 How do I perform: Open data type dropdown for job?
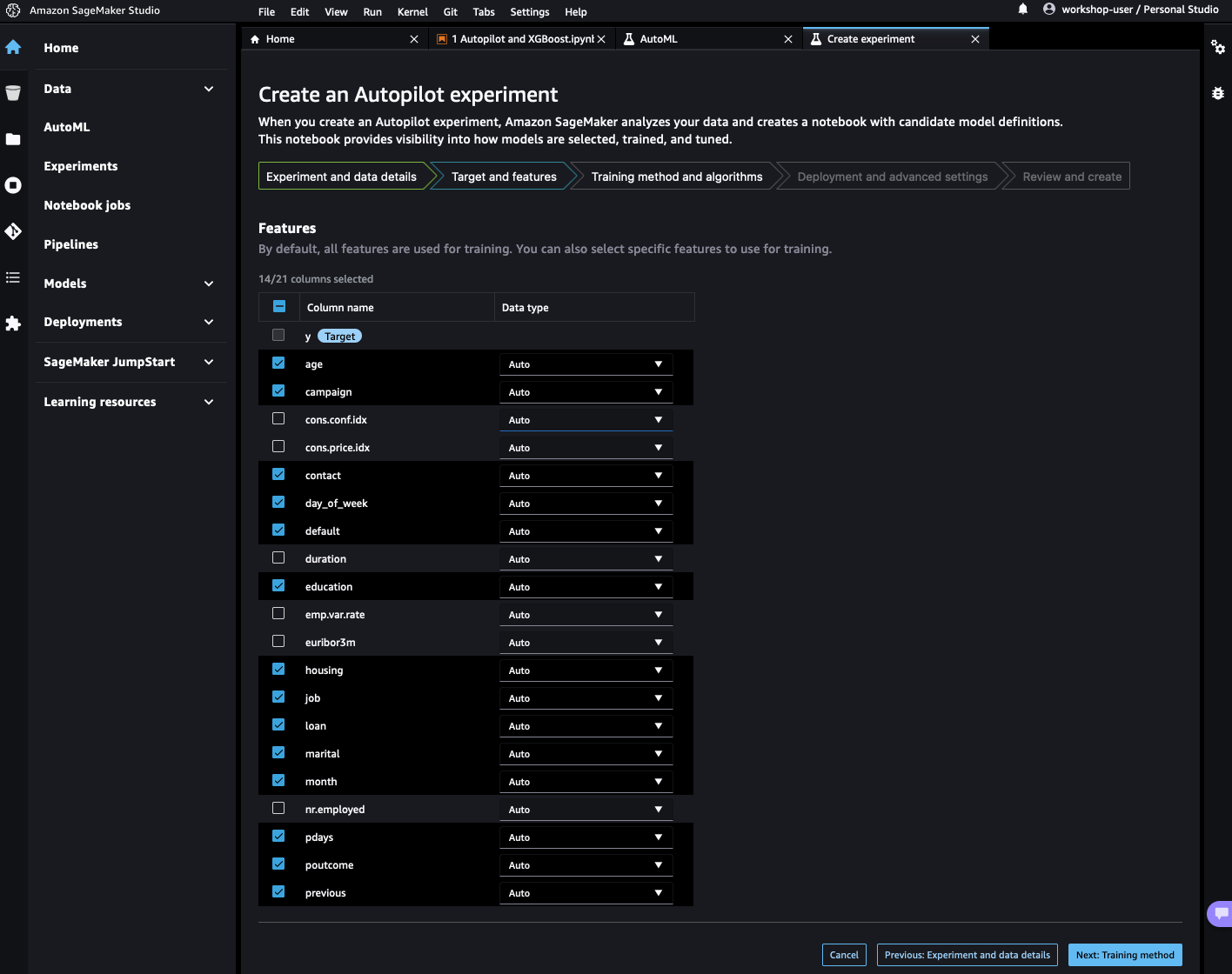(586, 698)
